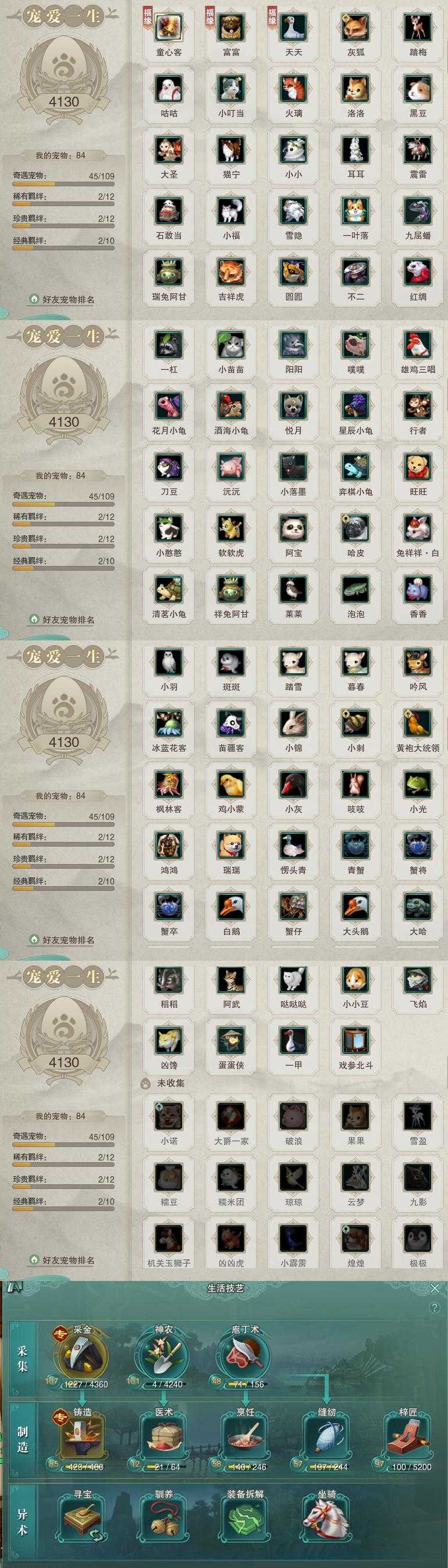Viewport: 448px width, 1568px height.
Task: Open the 坐骑 mount skill icon
Action: [326, 1519]
